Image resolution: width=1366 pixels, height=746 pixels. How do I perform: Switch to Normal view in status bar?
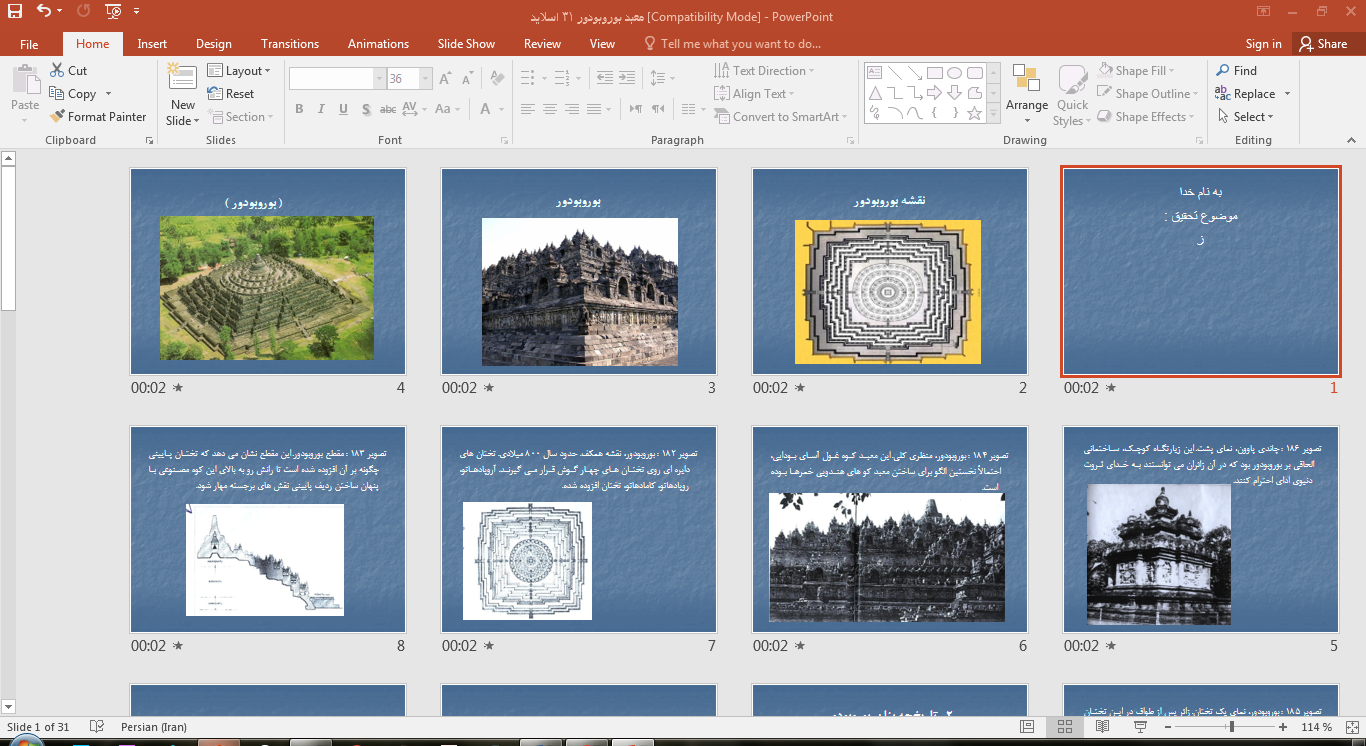click(x=1027, y=727)
